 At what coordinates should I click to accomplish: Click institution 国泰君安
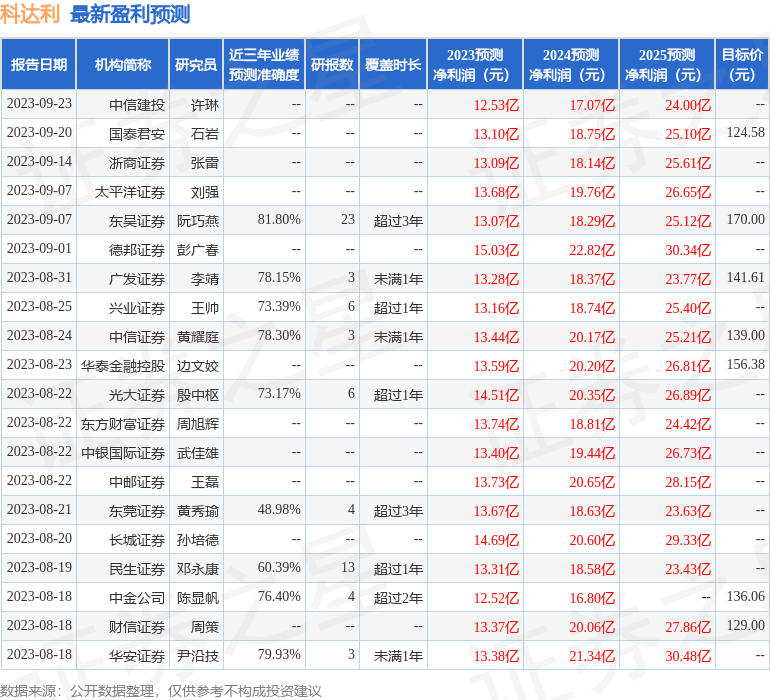(x=137, y=134)
